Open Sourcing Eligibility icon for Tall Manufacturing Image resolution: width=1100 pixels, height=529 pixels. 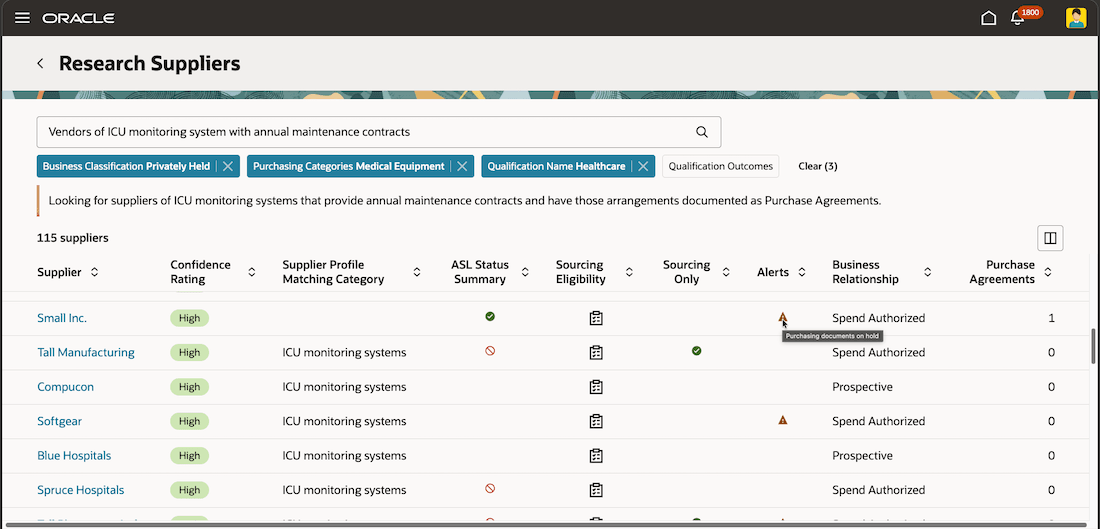596,352
